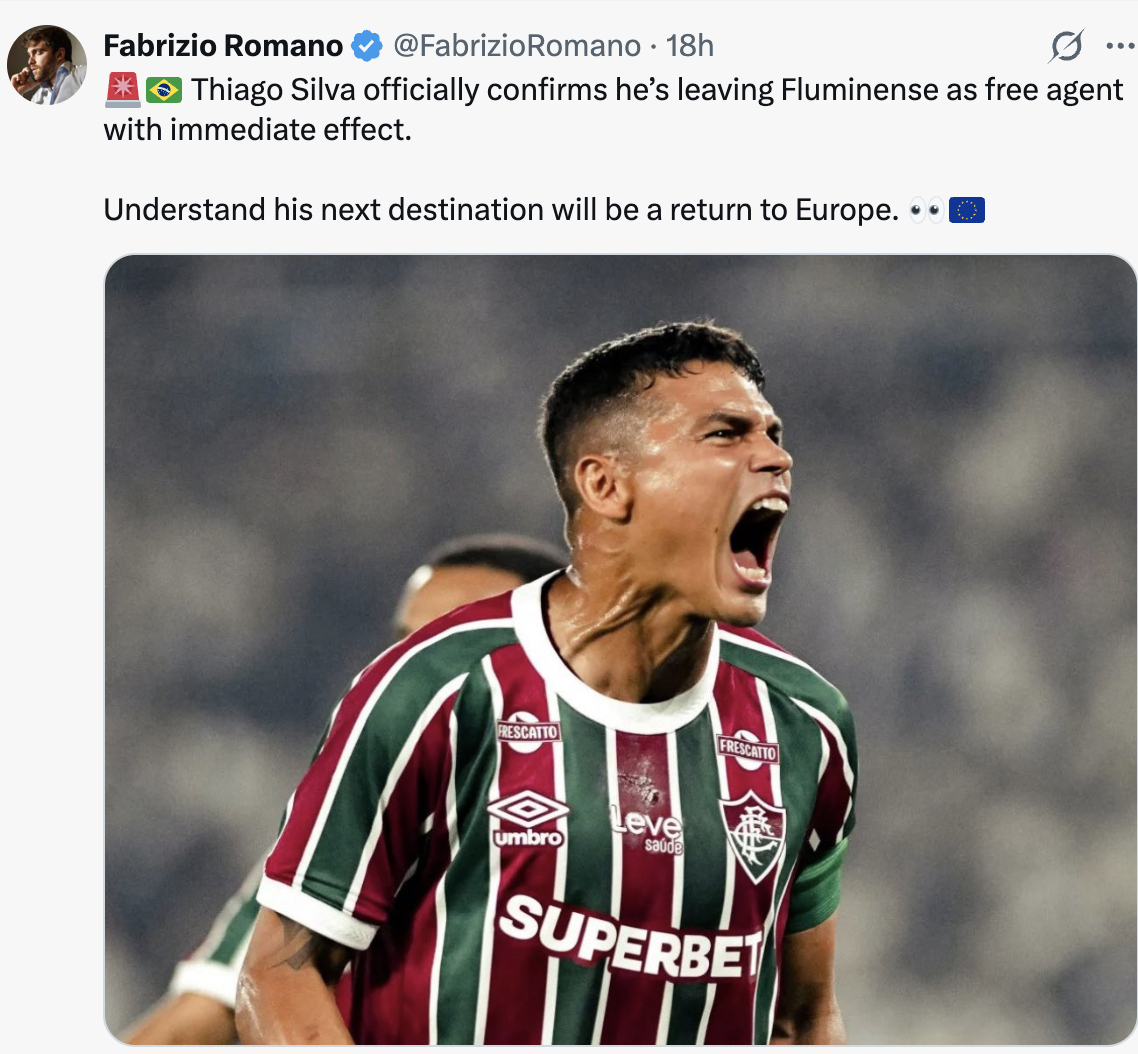1138x1054 pixels.
Task: Click the Fluminense crest on the shirt
Action: 753,835
